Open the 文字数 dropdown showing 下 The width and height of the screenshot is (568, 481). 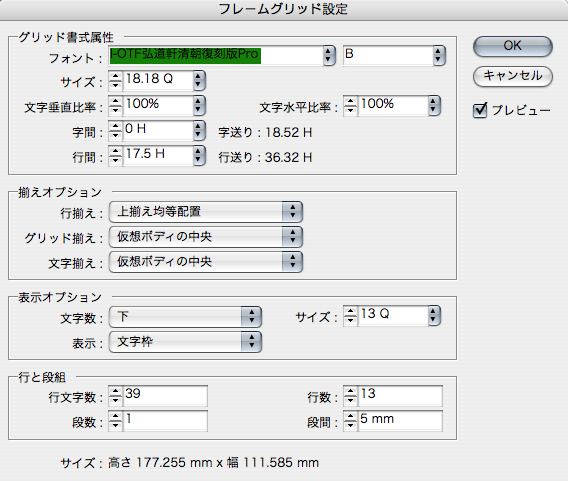coord(185,317)
